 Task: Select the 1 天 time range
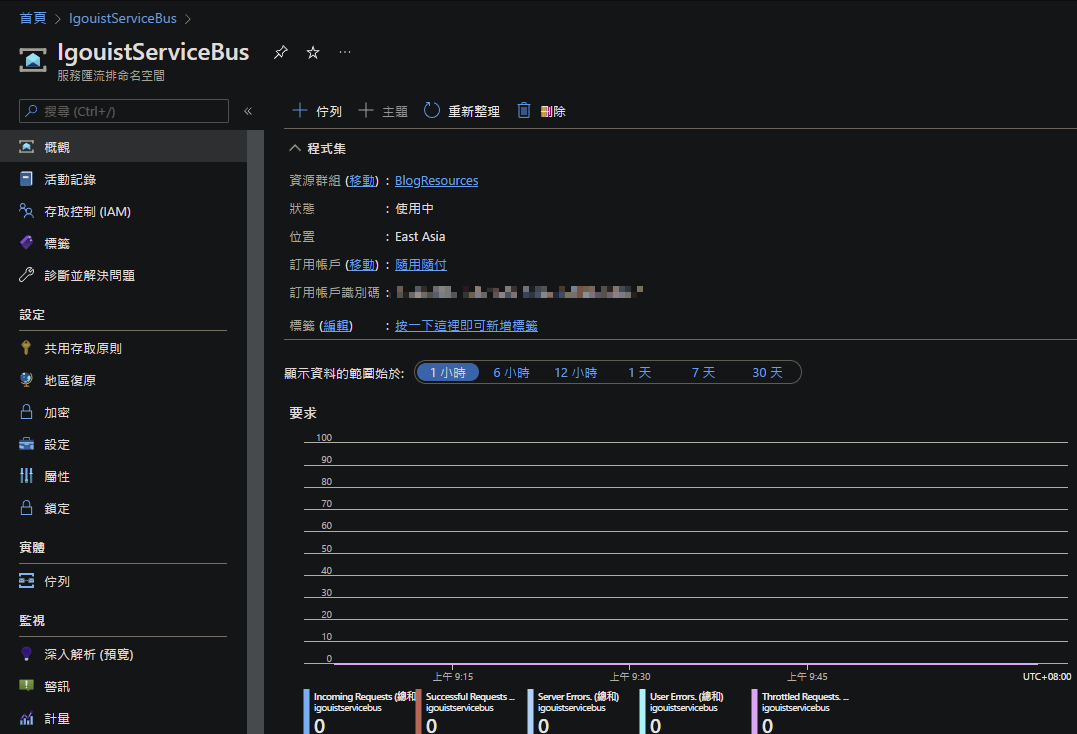[639, 372]
